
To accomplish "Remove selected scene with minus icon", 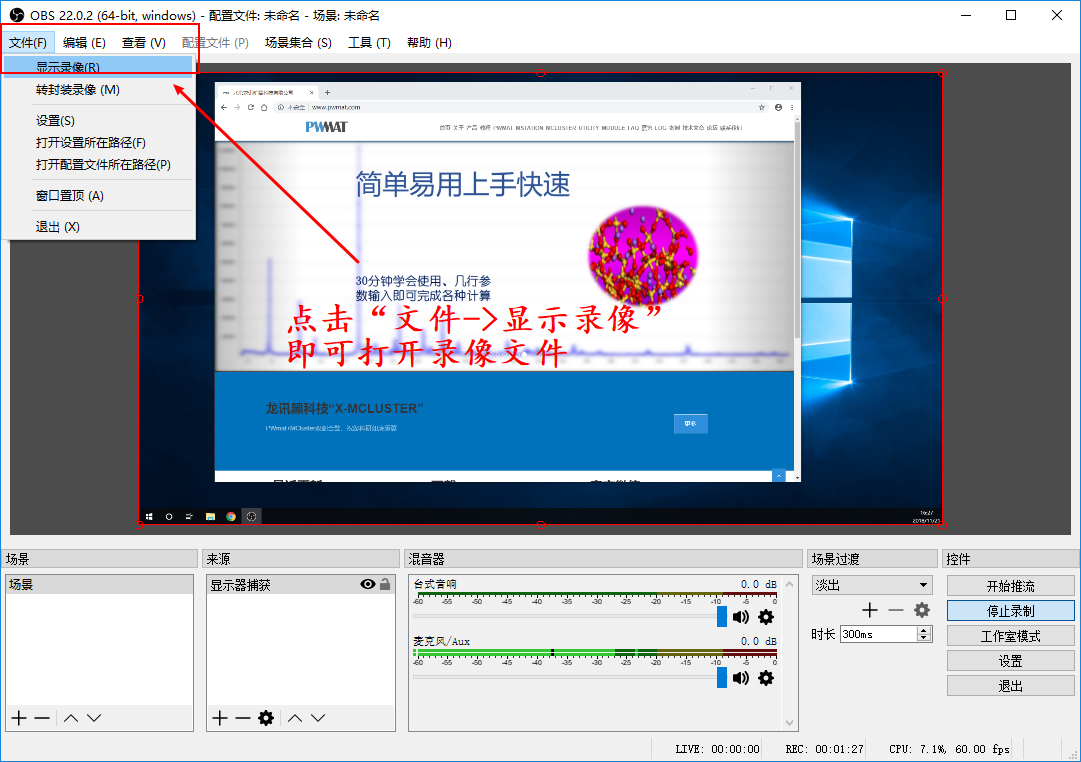I will point(42,719).
